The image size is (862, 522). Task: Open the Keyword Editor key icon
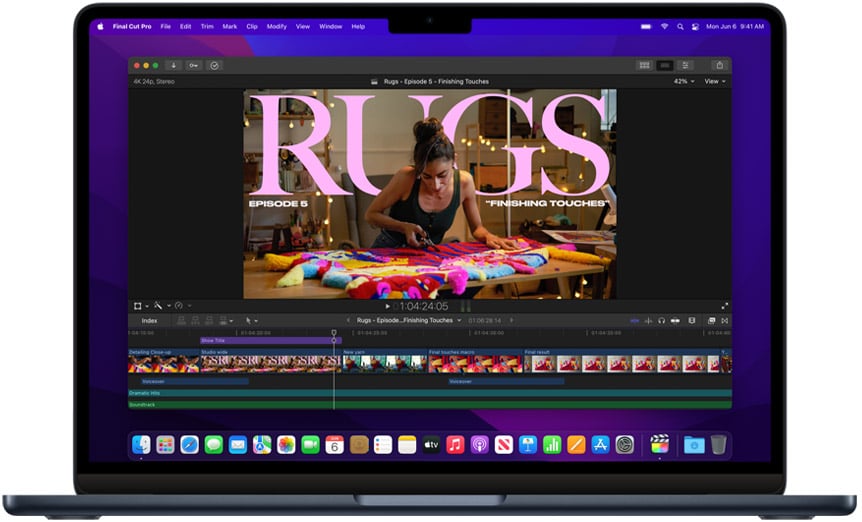click(194, 65)
